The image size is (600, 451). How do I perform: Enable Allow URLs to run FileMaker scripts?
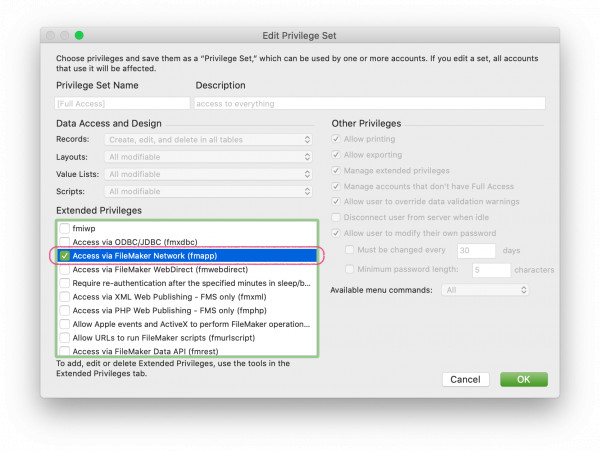tap(65, 338)
